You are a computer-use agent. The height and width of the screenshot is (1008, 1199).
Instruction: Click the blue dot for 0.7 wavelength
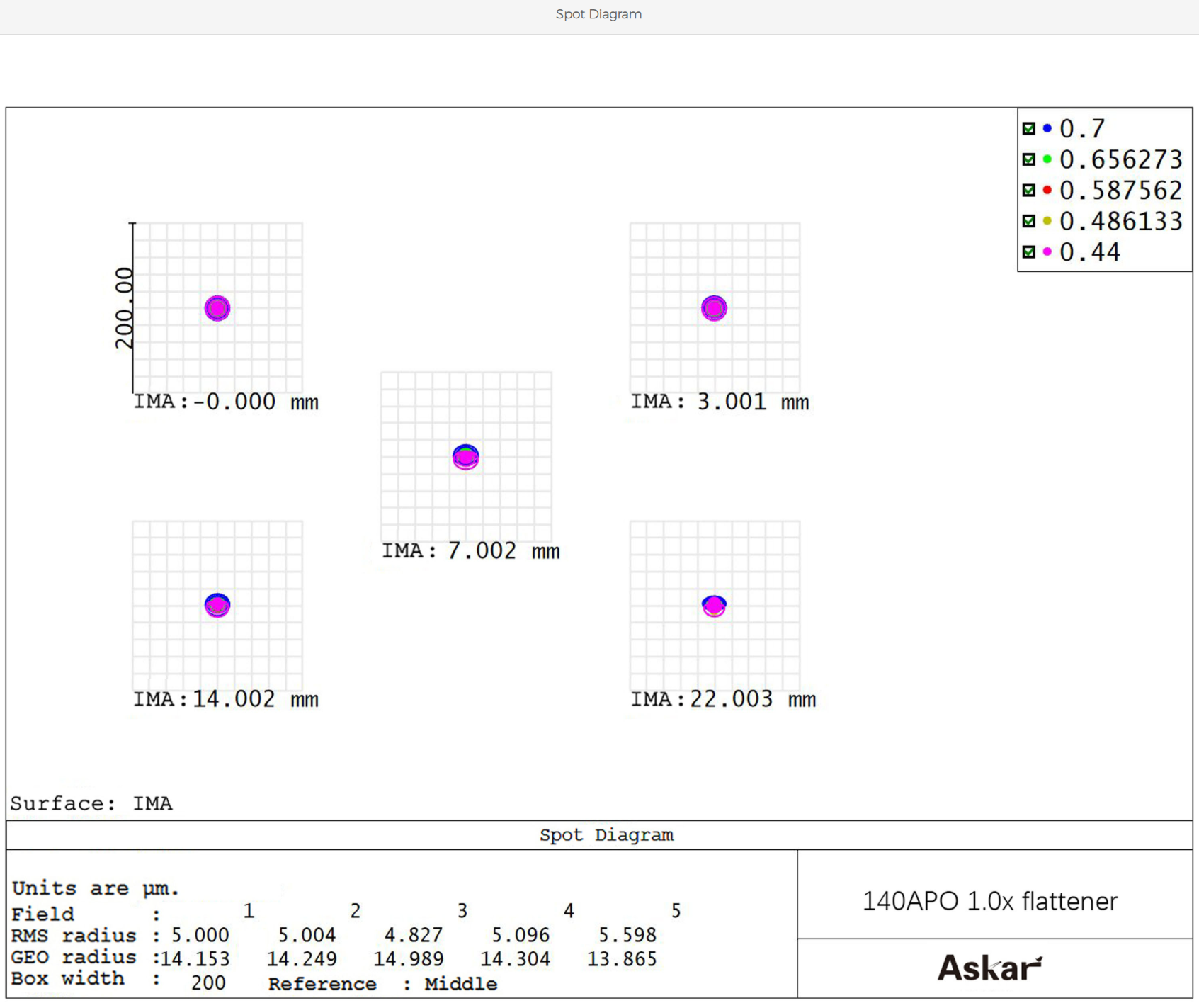pos(1047,129)
